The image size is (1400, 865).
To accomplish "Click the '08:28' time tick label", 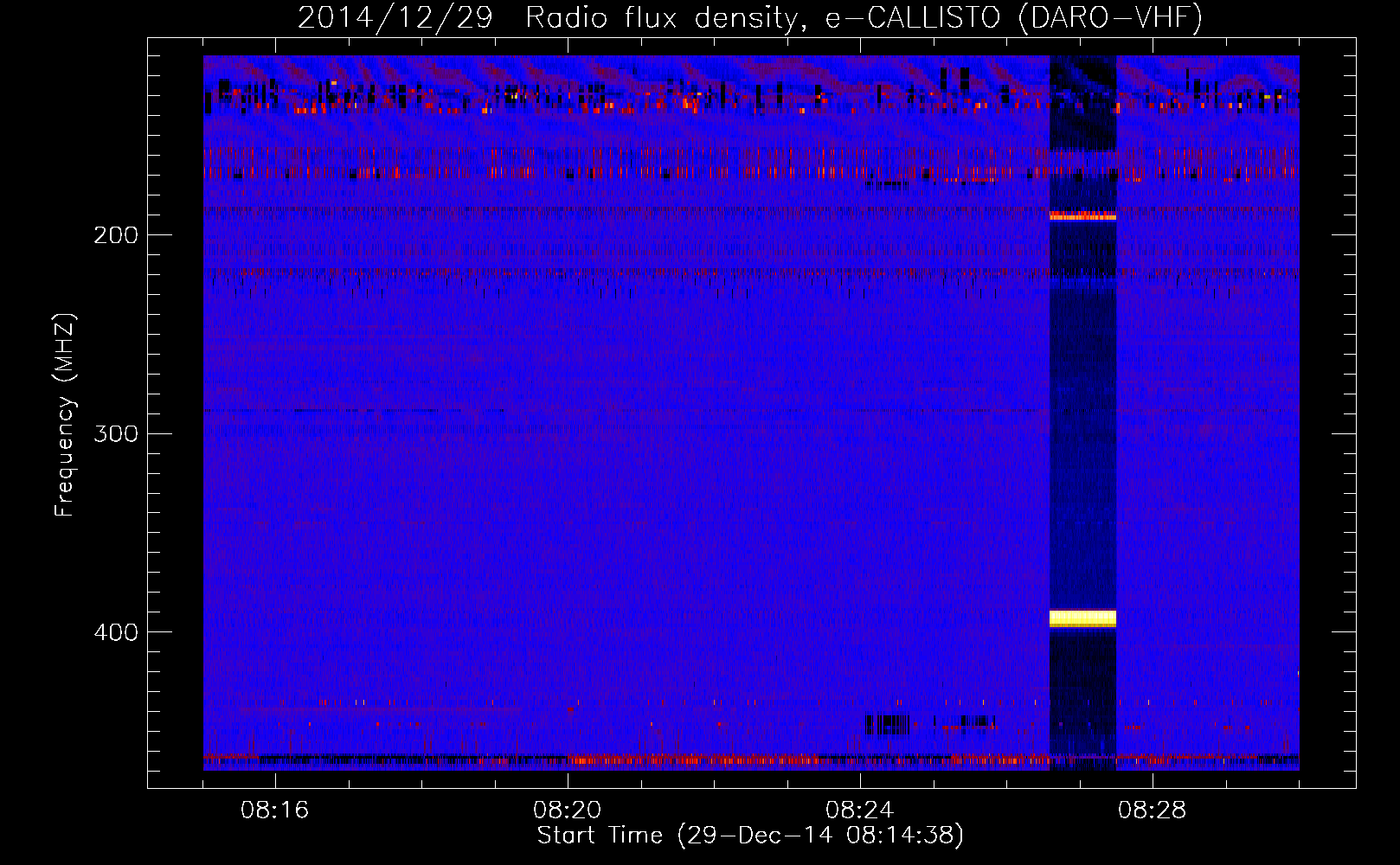I will click(x=1153, y=811).
